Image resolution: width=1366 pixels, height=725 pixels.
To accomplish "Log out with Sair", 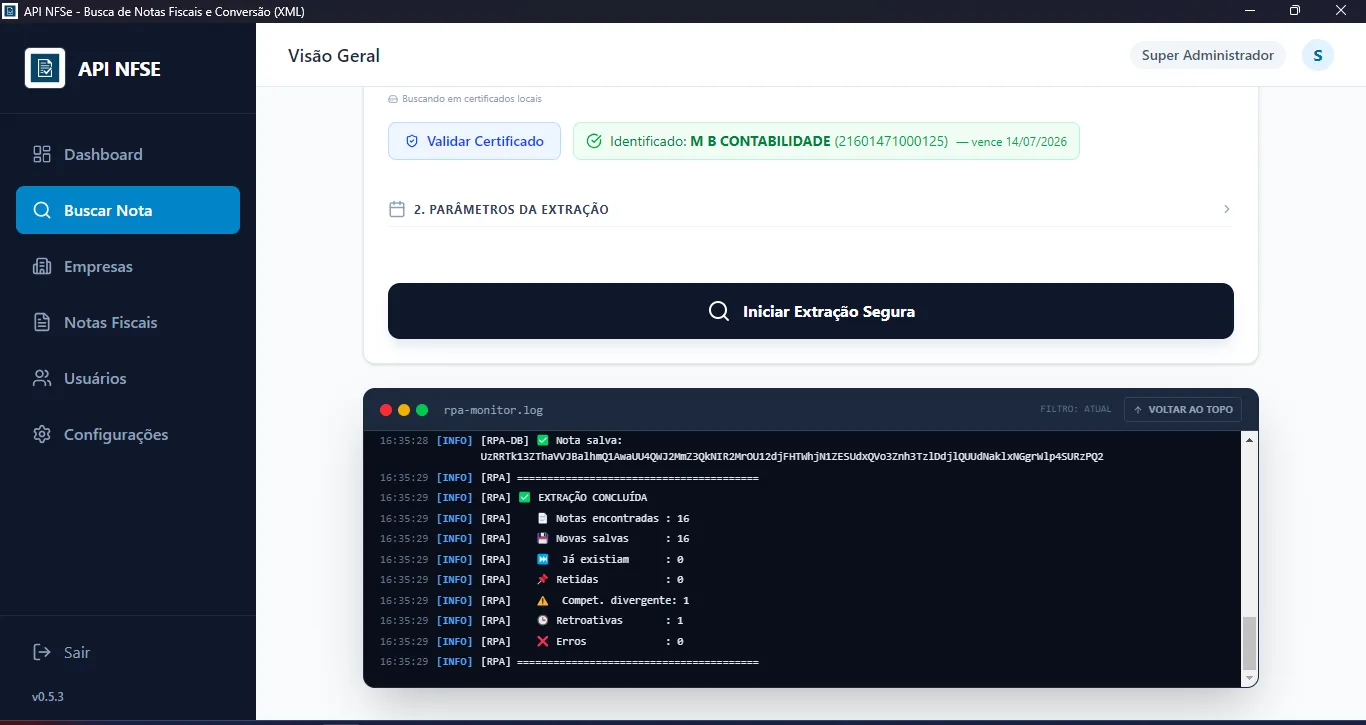I will [62, 652].
